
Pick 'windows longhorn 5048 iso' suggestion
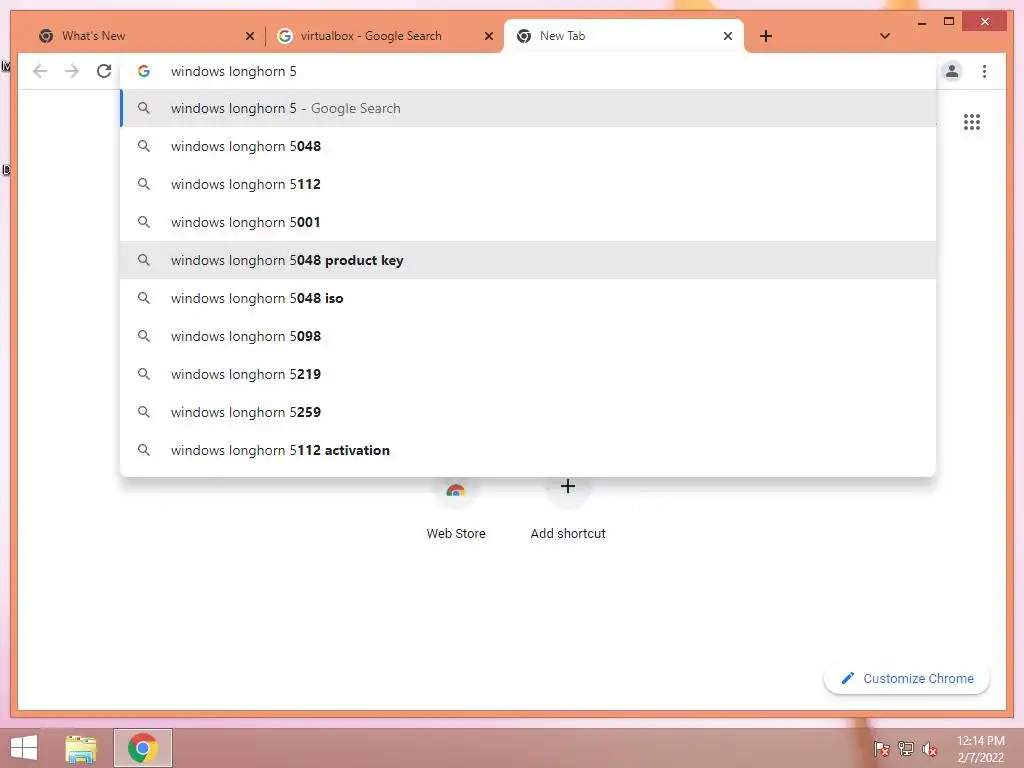tap(528, 298)
